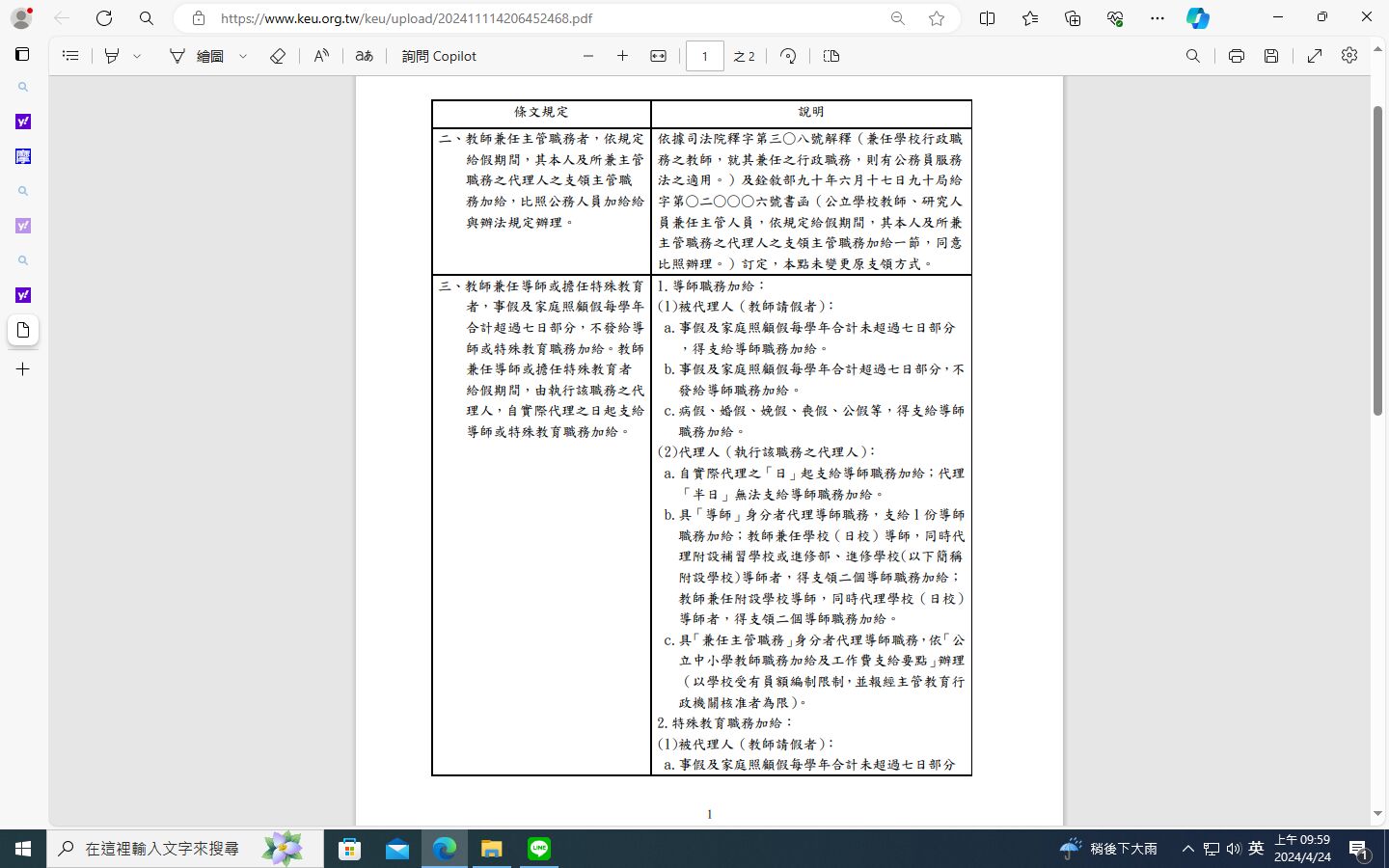The height and width of the screenshot is (868, 1389).
Task: Toggle fit to width view
Action: click(x=658, y=56)
